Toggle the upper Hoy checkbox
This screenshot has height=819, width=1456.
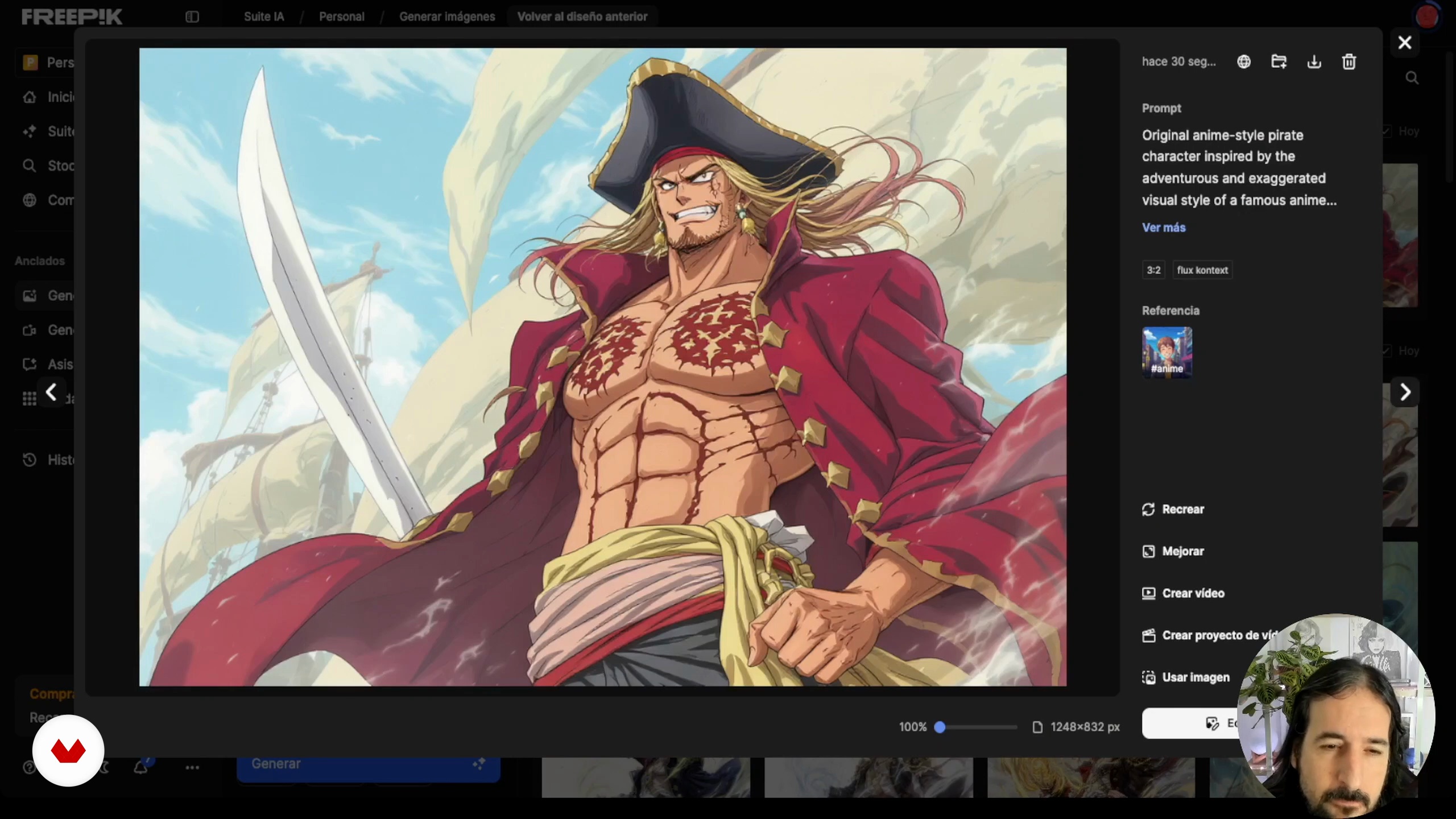point(1387,131)
